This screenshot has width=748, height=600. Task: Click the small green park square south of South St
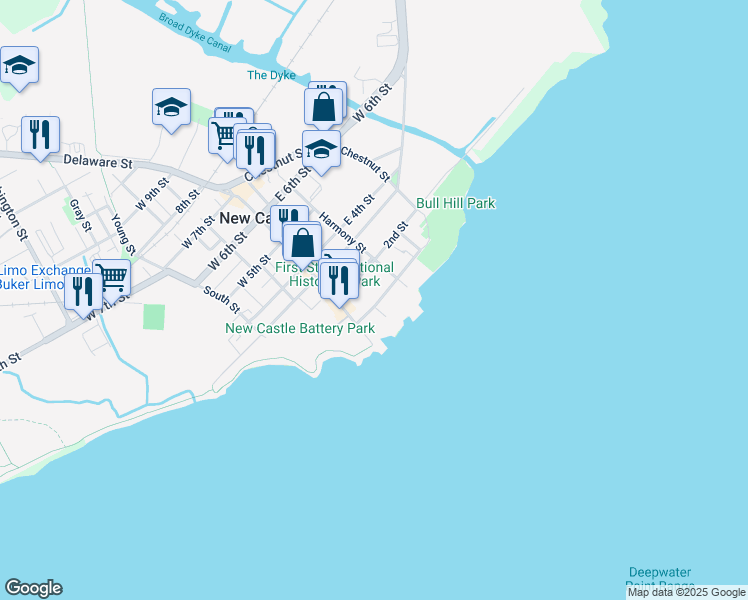[154, 317]
